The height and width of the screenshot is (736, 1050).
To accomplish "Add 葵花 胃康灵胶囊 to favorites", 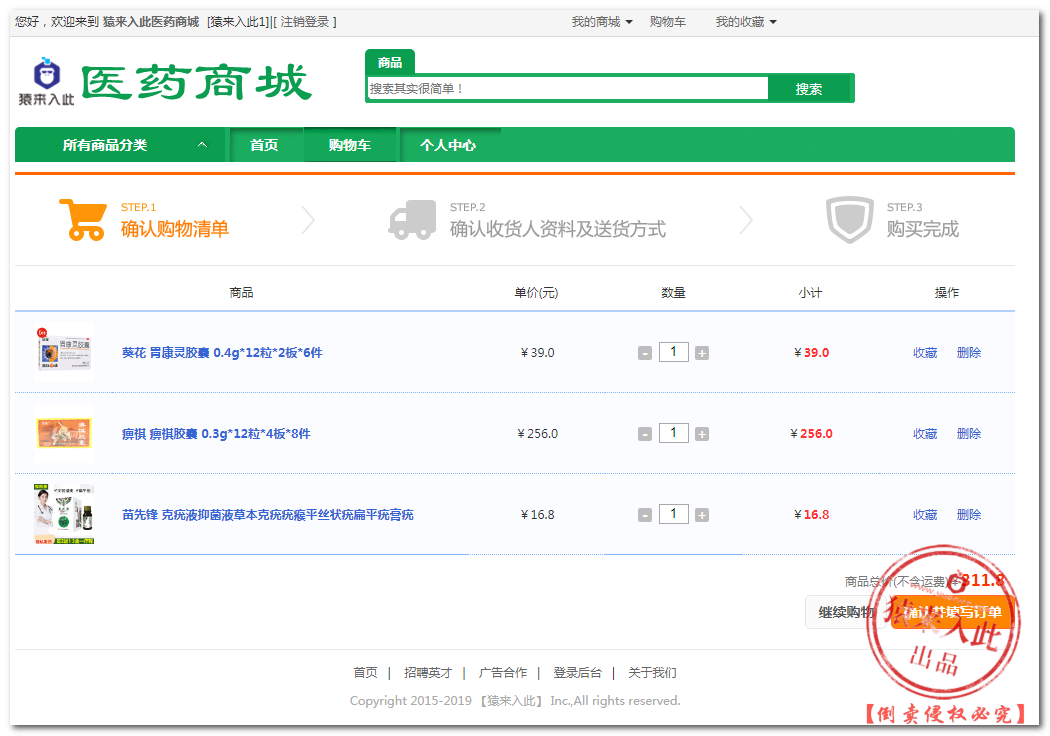I will [x=925, y=353].
